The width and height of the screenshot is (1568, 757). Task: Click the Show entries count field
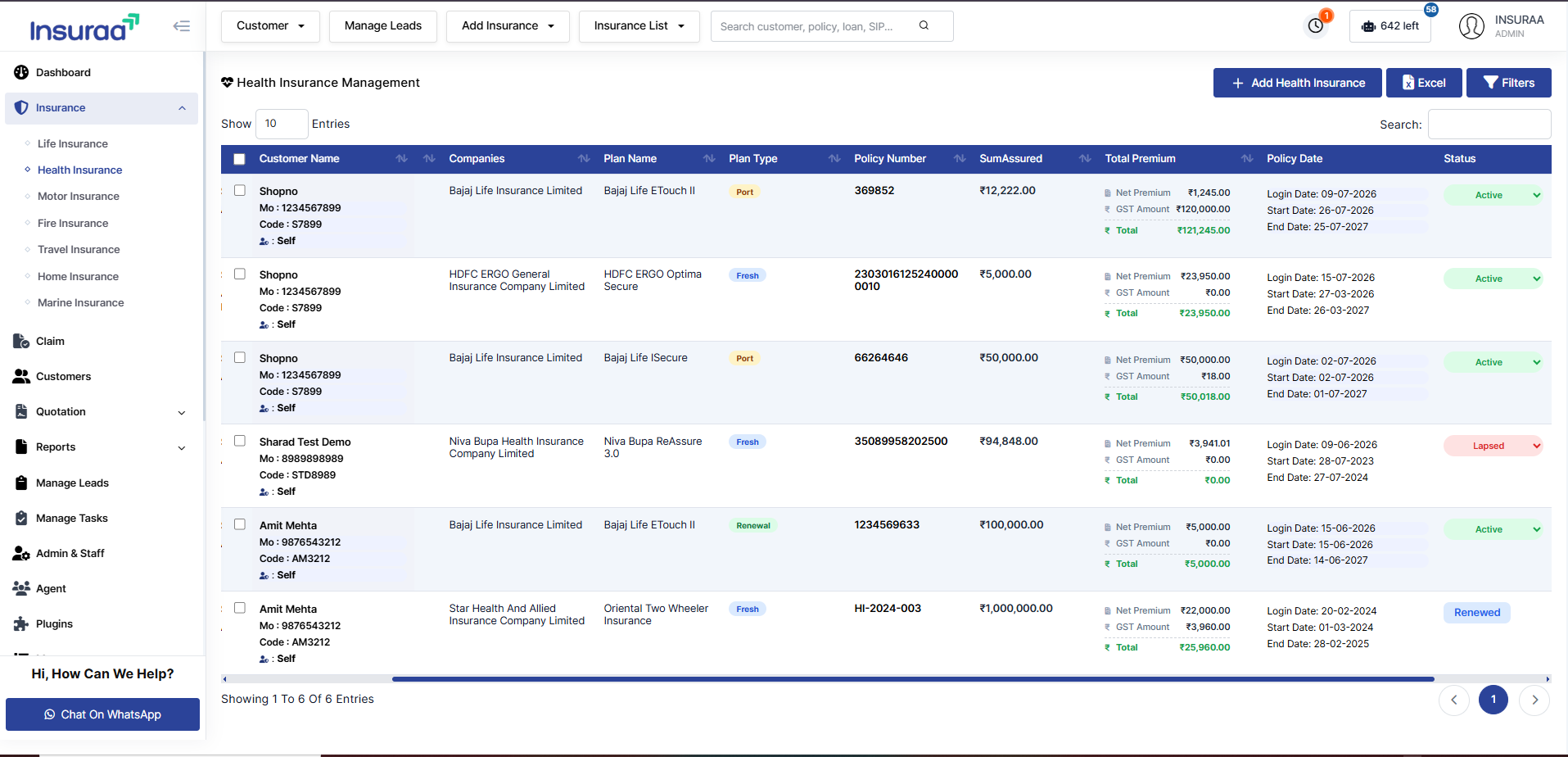(282, 124)
